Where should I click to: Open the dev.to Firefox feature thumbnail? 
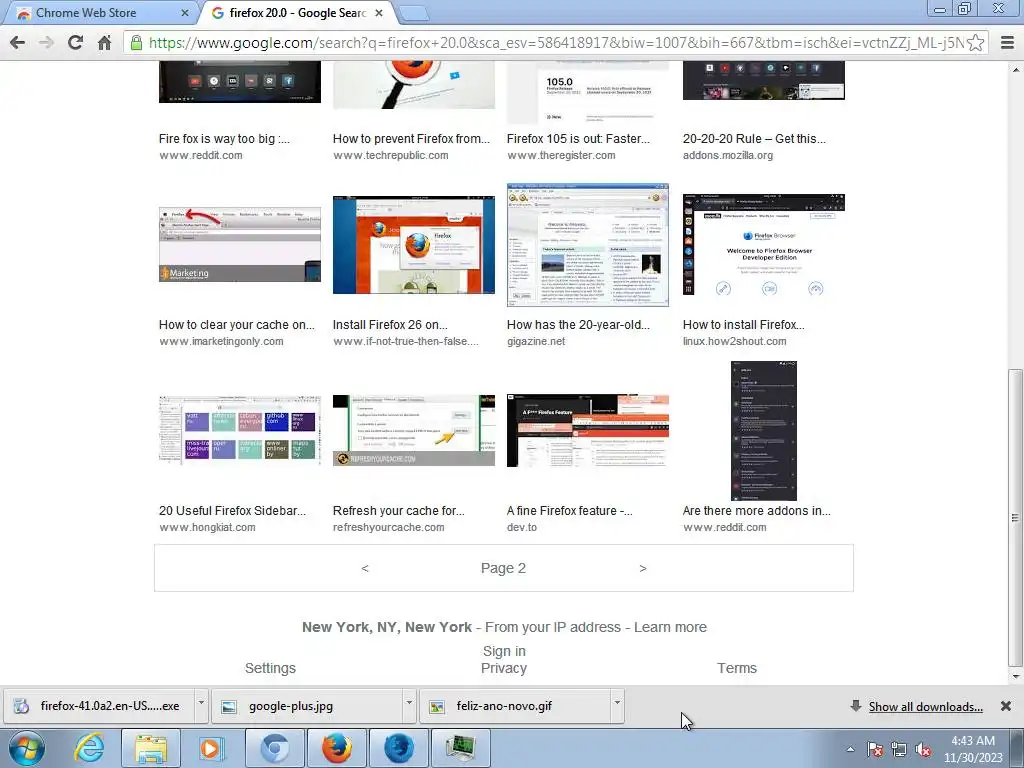tap(587, 430)
